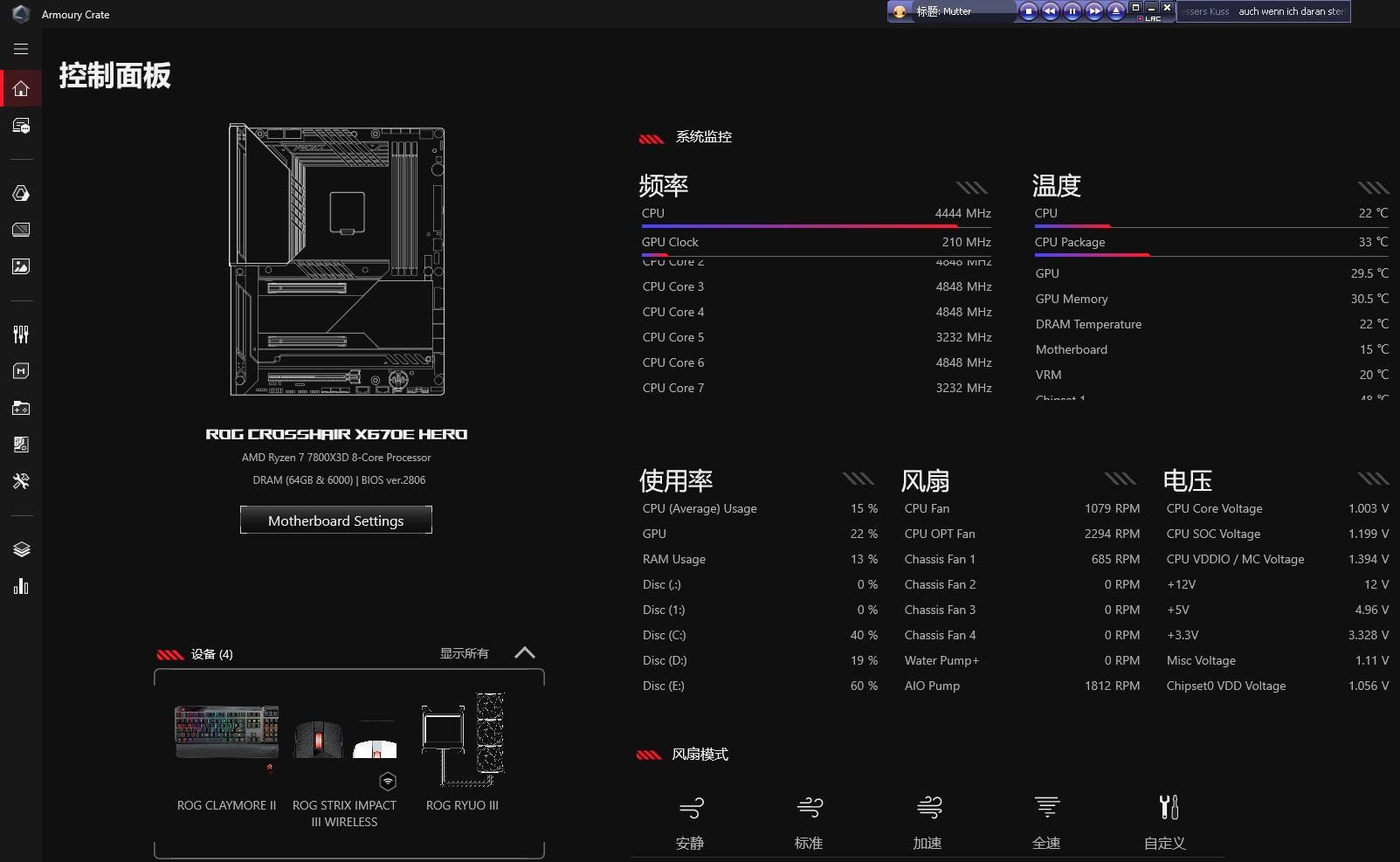Expand the 温度 temperature panel hatch icon
Viewport: 1400px width, 862px height.
click(1373, 187)
